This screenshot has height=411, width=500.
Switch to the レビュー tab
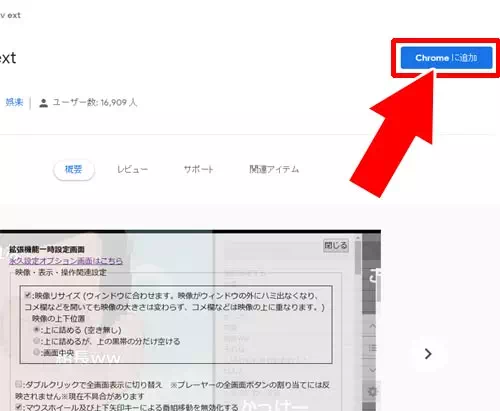tap(132, 169)
